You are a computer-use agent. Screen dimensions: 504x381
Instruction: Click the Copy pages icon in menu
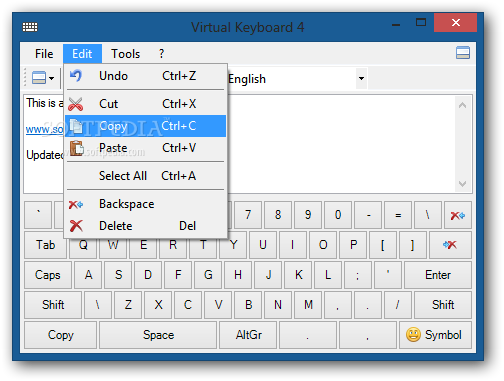coord(76,126)
